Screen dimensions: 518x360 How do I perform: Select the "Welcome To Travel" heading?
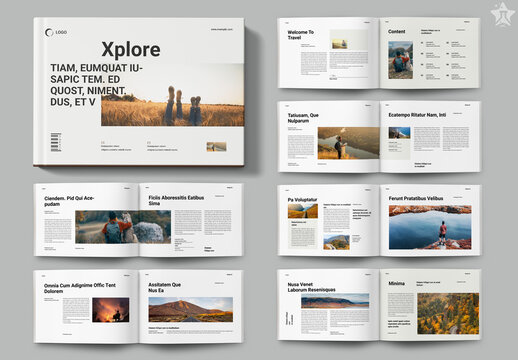pyautogui.click(x=301, y=35)
